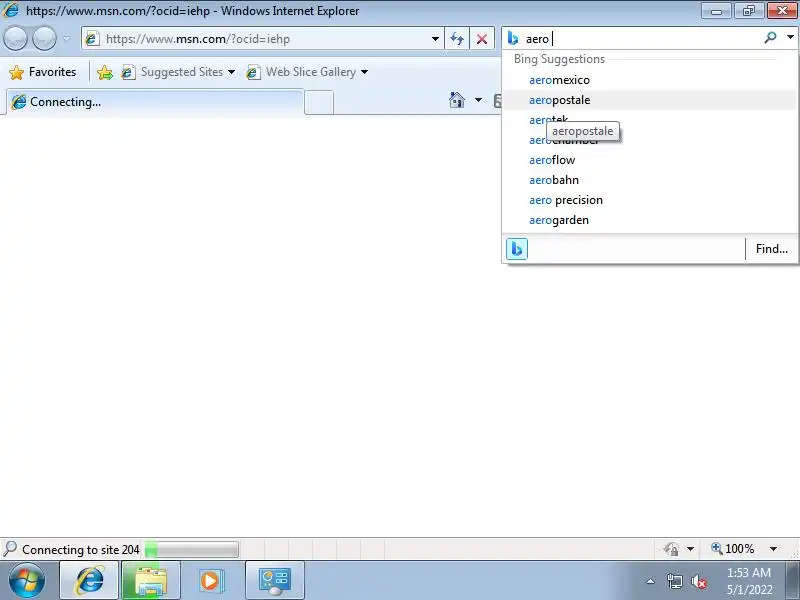The image size is (800, 600).
Task: Open the Favorites button
Action: tap(43, 72)
